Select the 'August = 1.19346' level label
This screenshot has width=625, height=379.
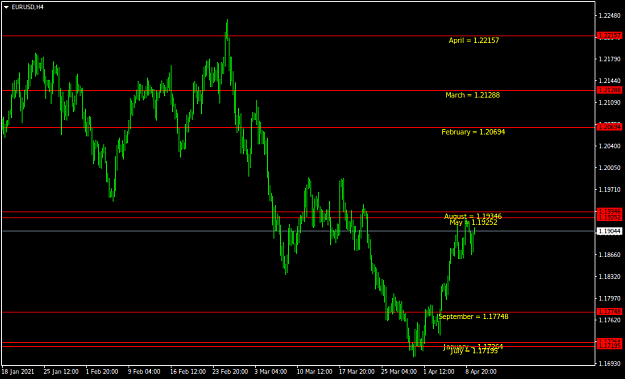point(473,216)
